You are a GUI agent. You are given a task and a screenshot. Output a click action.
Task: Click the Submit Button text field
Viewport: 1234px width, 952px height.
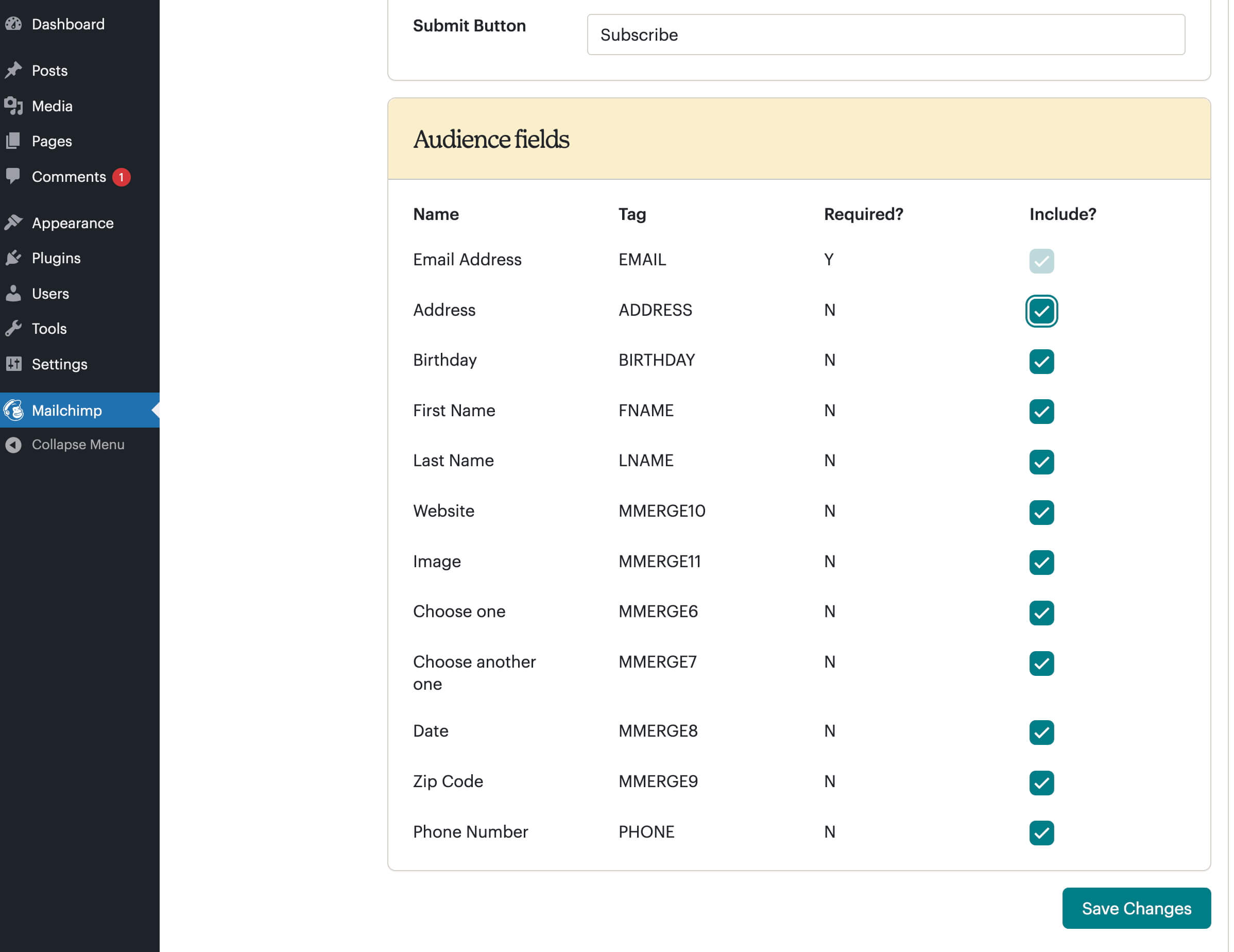[886, 35]
